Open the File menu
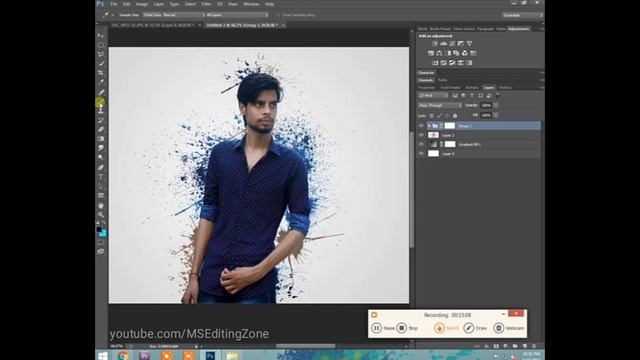The height and width of the screenshot is (360, 640). pos(114,4)
